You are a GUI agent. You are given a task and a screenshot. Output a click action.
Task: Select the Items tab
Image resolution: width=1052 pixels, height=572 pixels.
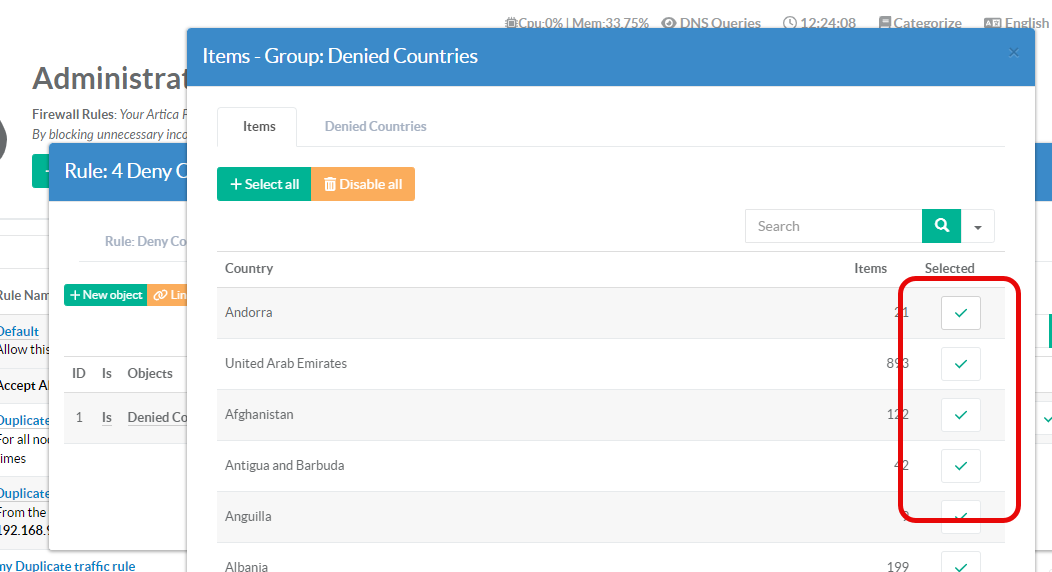[259, 126]
